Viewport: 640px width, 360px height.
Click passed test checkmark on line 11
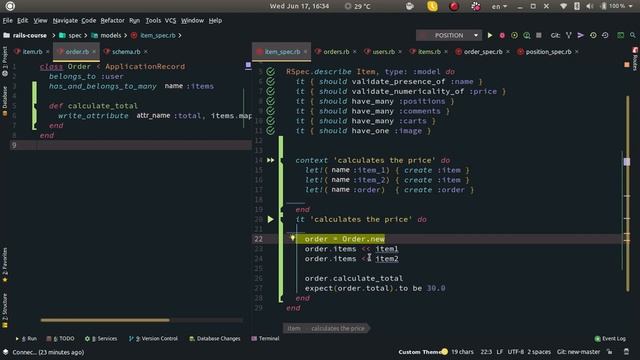click(x=271, y=131)
